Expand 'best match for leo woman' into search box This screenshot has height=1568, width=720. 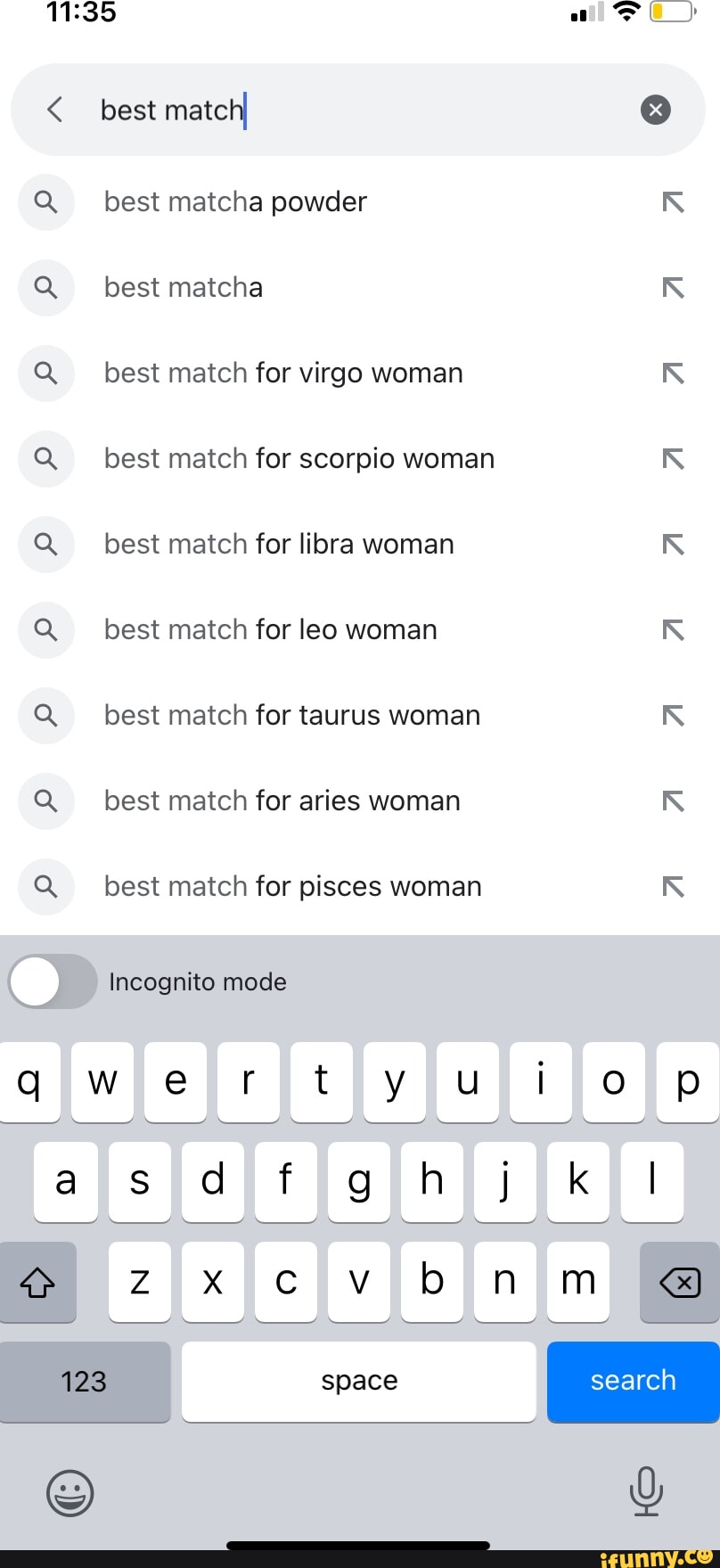(673, 630)
